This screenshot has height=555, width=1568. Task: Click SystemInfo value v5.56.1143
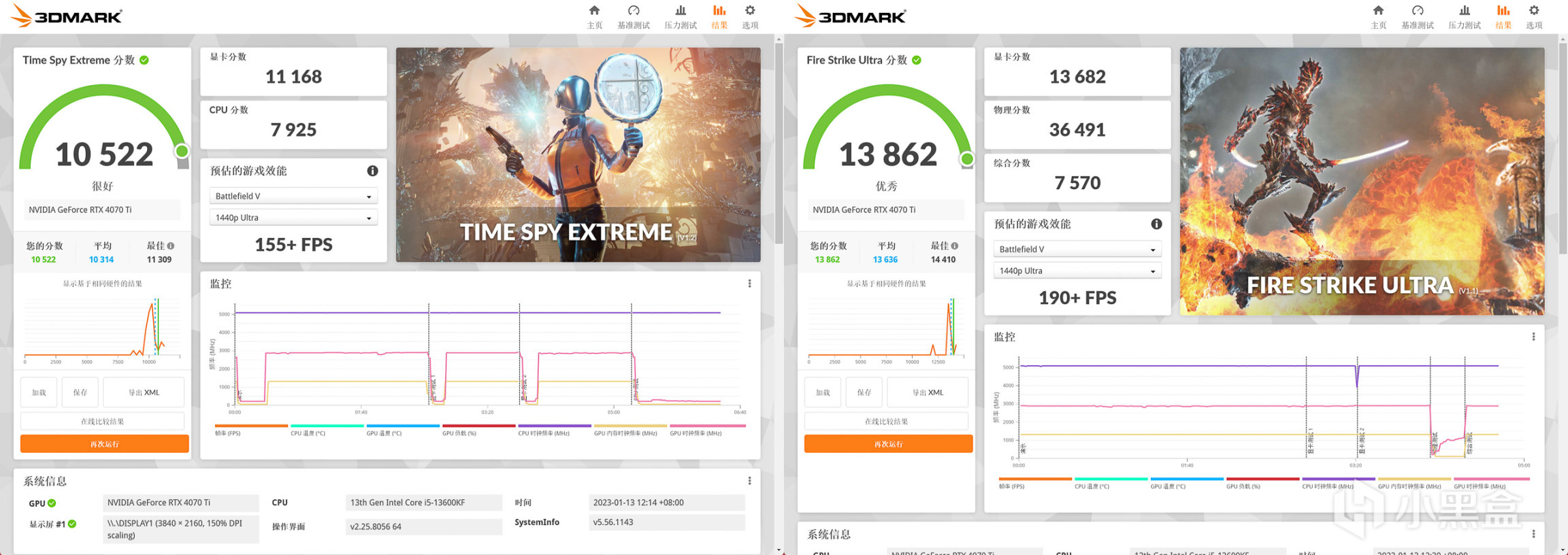667,522
